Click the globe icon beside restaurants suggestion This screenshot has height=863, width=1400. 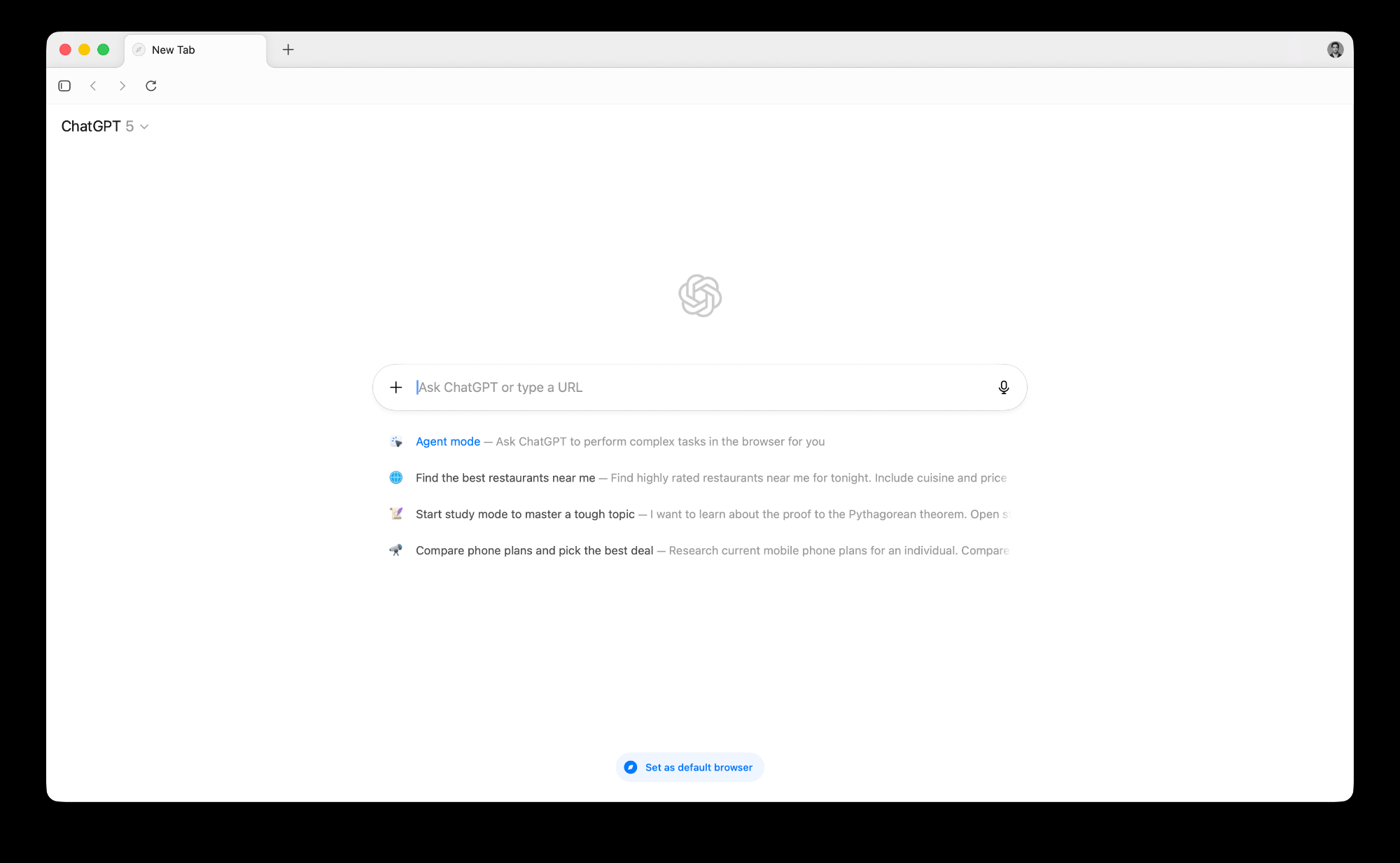pos(396,478)
